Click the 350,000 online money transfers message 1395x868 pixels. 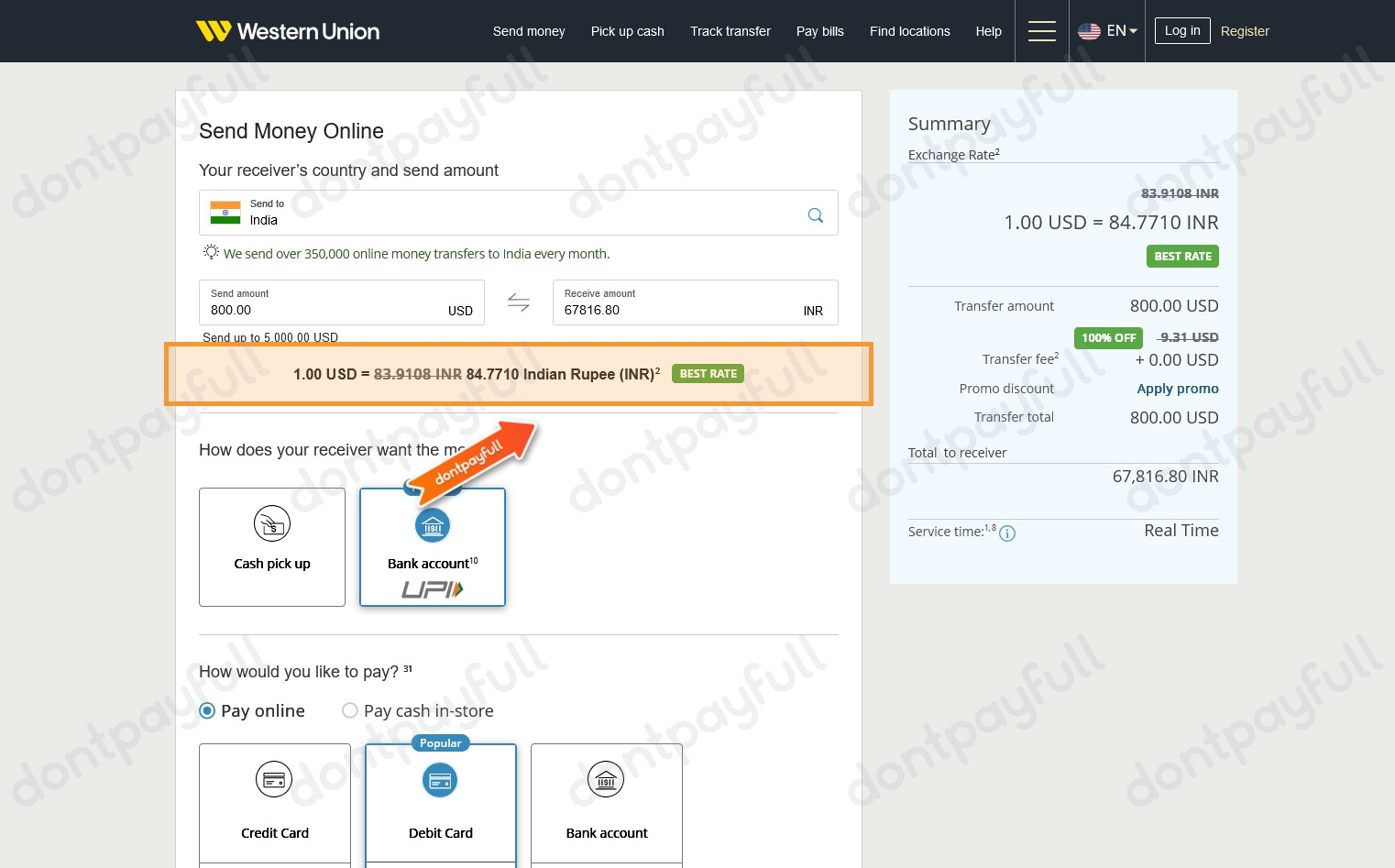[x=416, y=254]
